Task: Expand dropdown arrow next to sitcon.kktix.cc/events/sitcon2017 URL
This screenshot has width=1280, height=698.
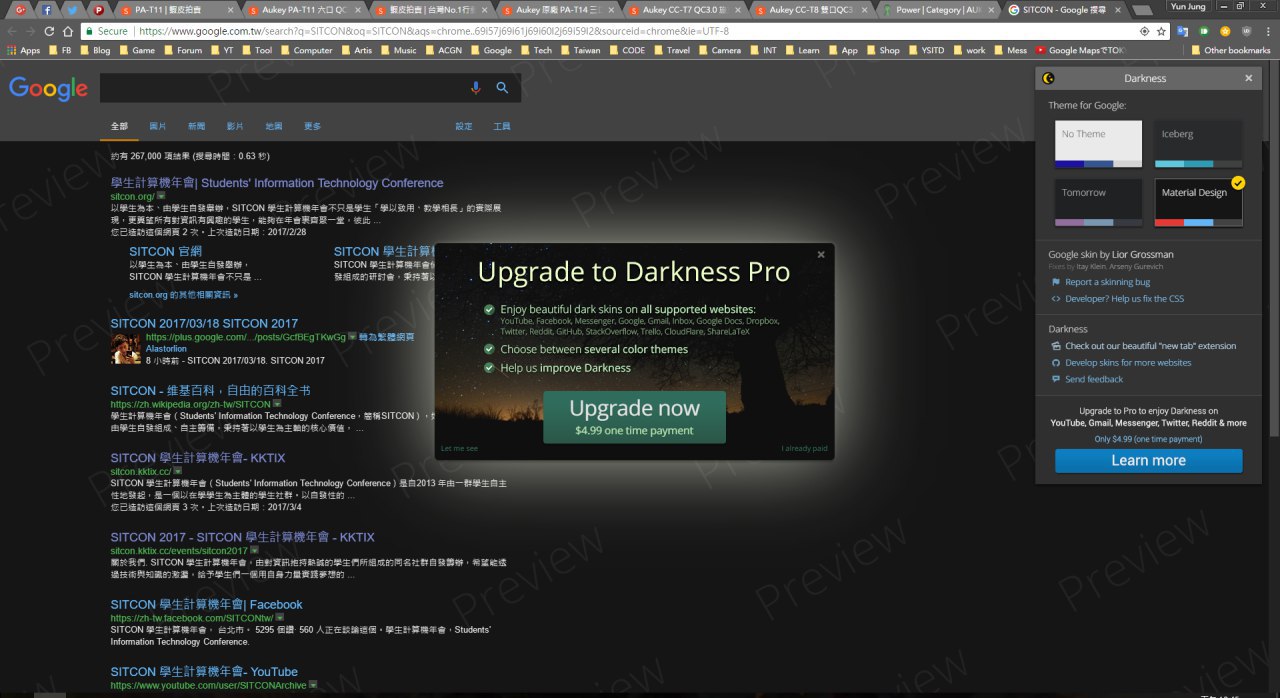Action: click(254, 550)
